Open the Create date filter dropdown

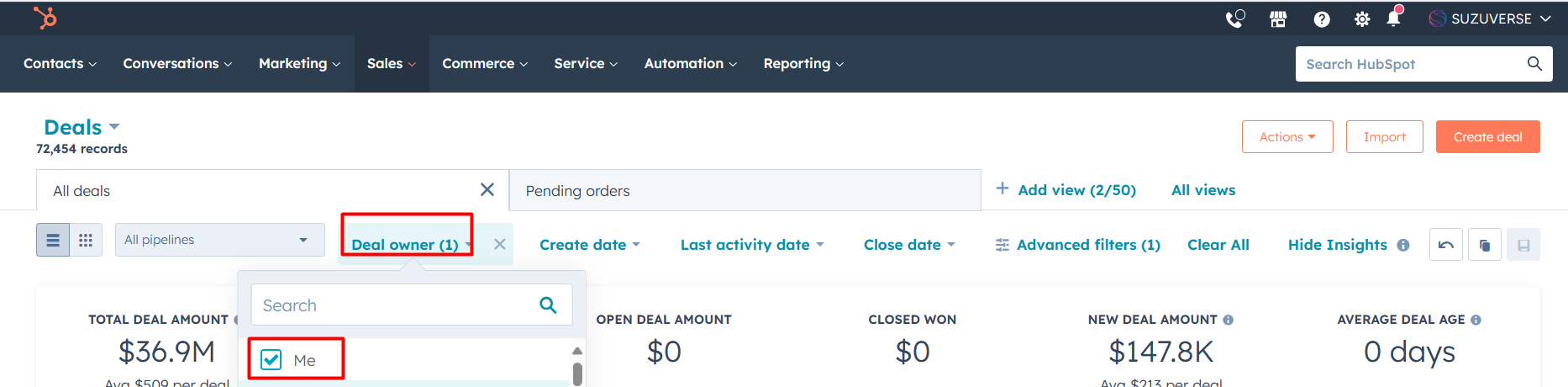point(589,245)
